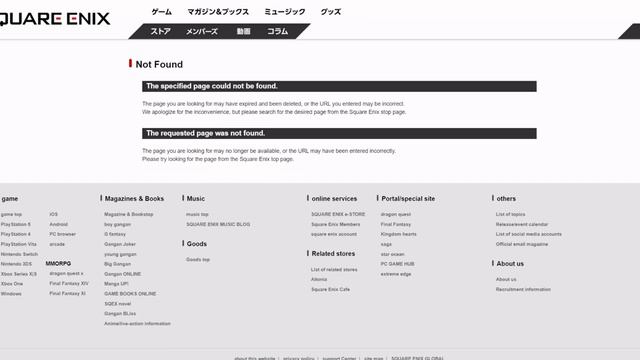Open the GAME BOOKS ONLINE link
The height and width of the screenshot is (360, 640).
point(130,294)
